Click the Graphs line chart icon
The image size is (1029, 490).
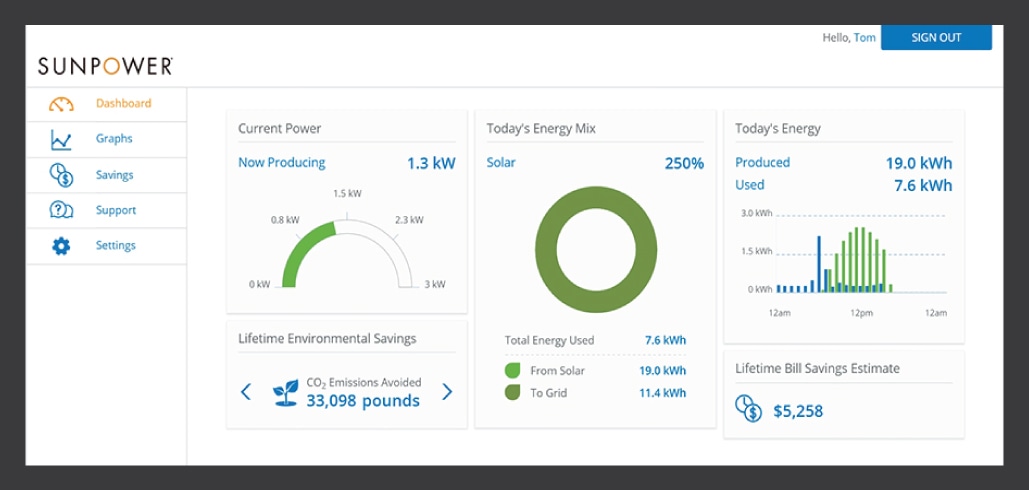coord(61,140)
